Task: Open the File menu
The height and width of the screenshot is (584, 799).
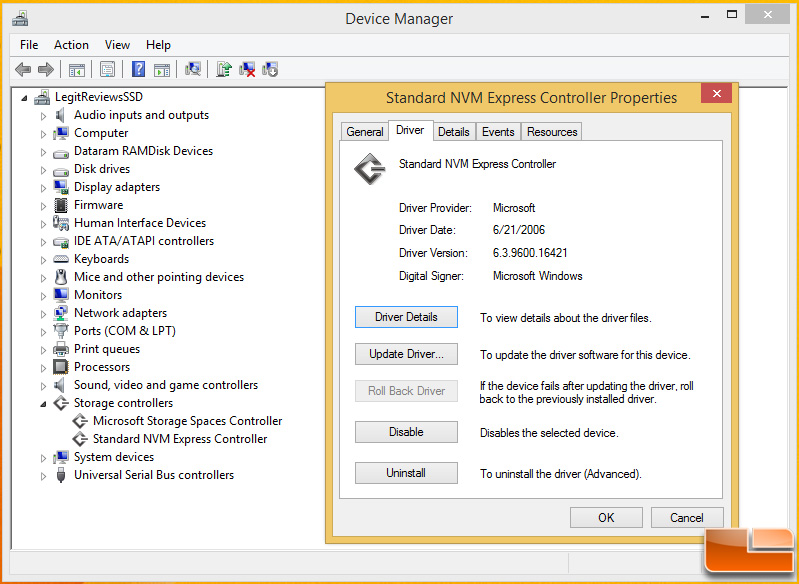Action: (29, 45)
